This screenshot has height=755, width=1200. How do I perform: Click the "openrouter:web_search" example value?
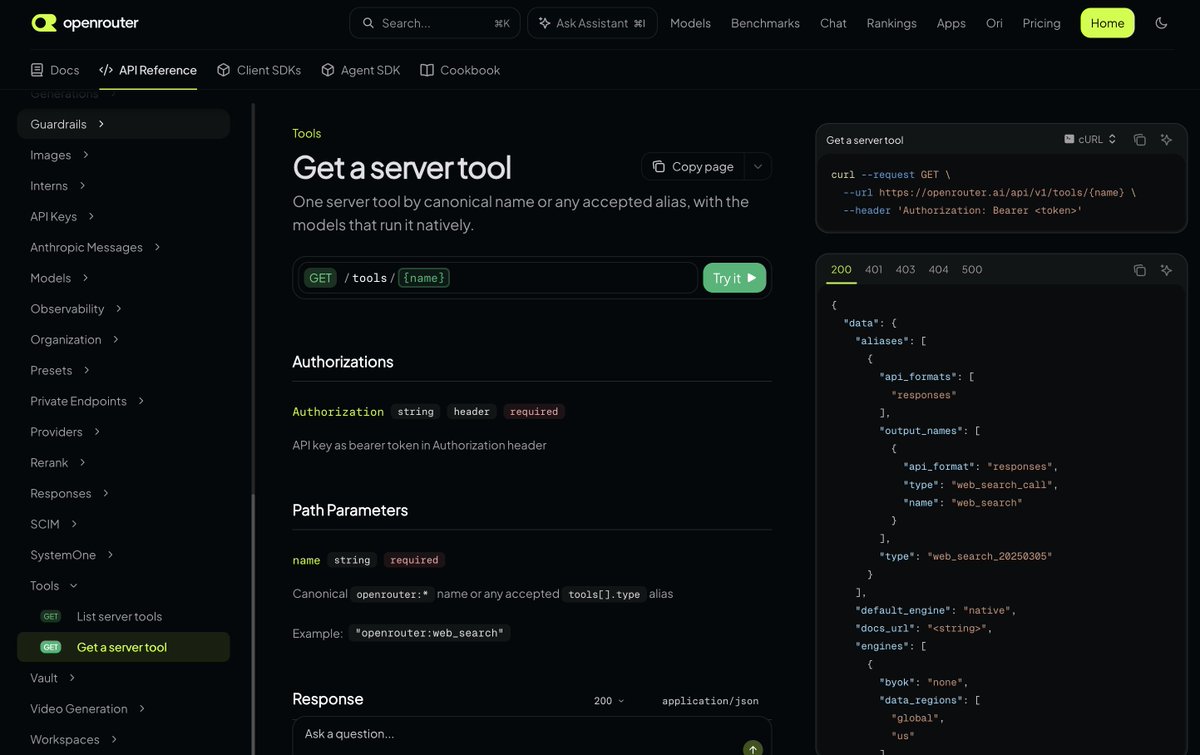[x=430, y=633]
